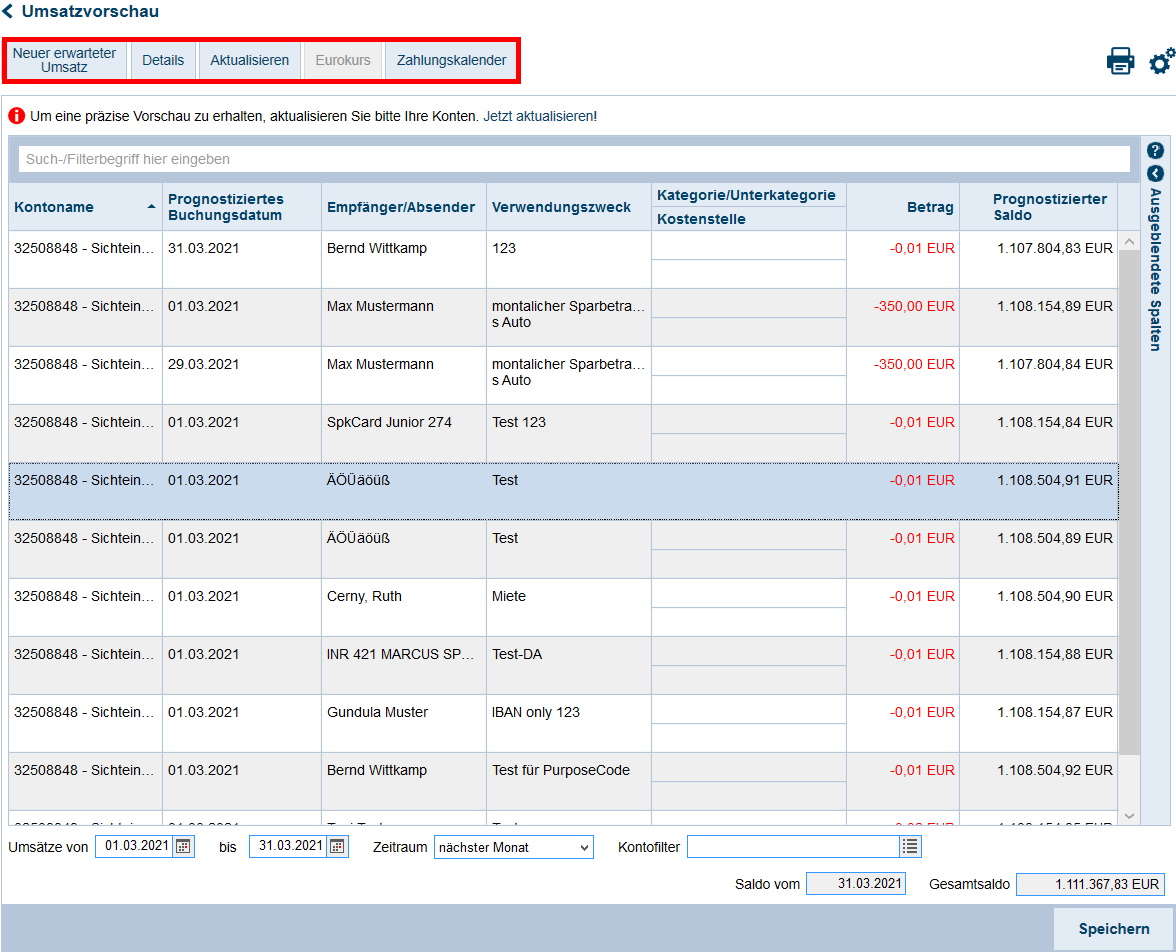Focus the search and filter input field
This screenshot has width=1176, height=952.
(x=573, y=159)
